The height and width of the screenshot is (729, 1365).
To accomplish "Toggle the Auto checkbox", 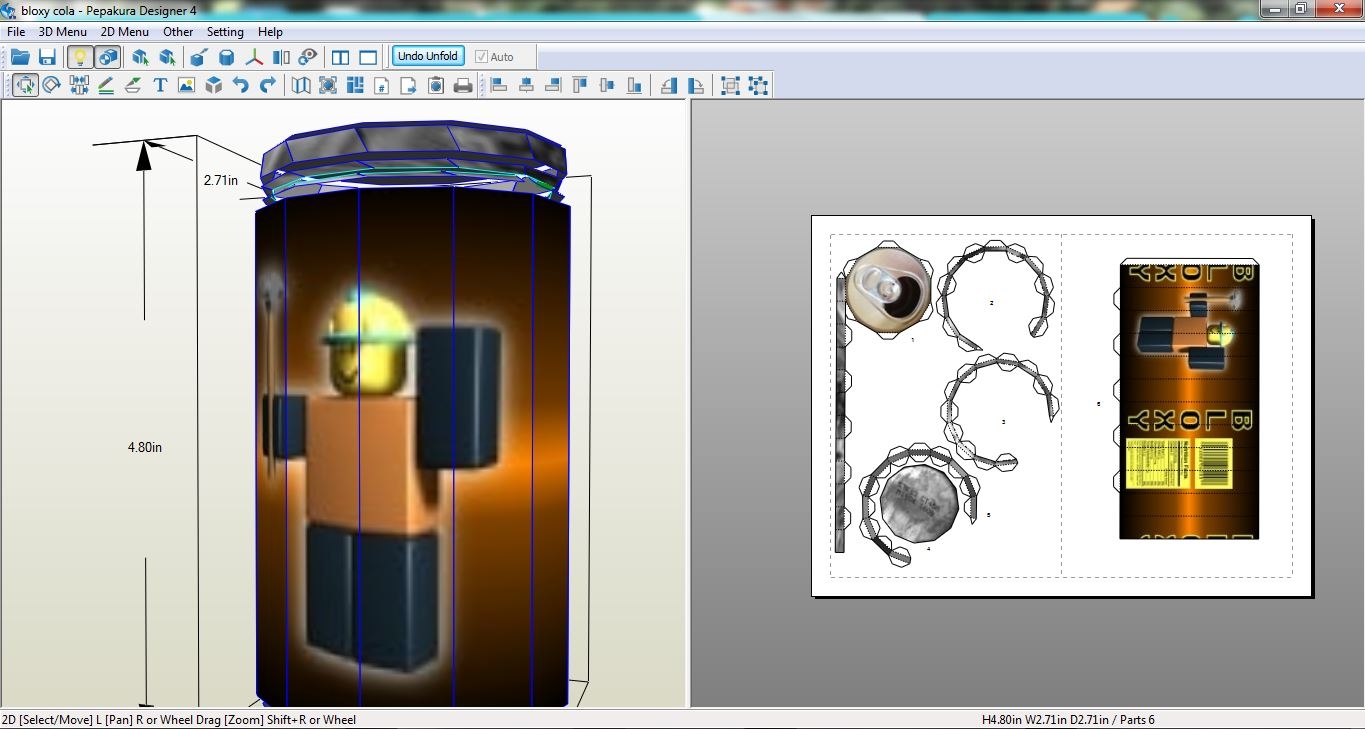I will coord(482,57).
